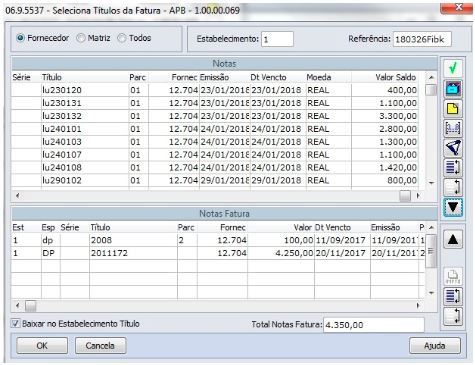The width and height of the screenshot is (475, 365).
Task: Select note row lu230120
Action: (215, 90)
